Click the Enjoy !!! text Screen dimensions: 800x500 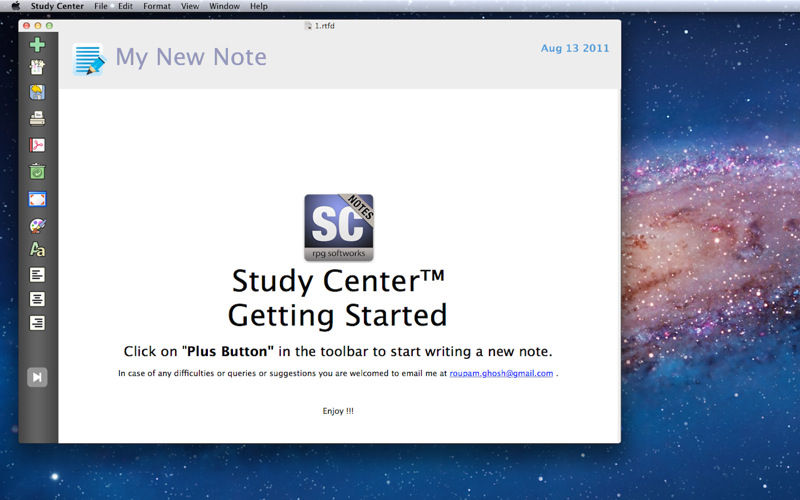pyautogui.click(x=338, y=411)
